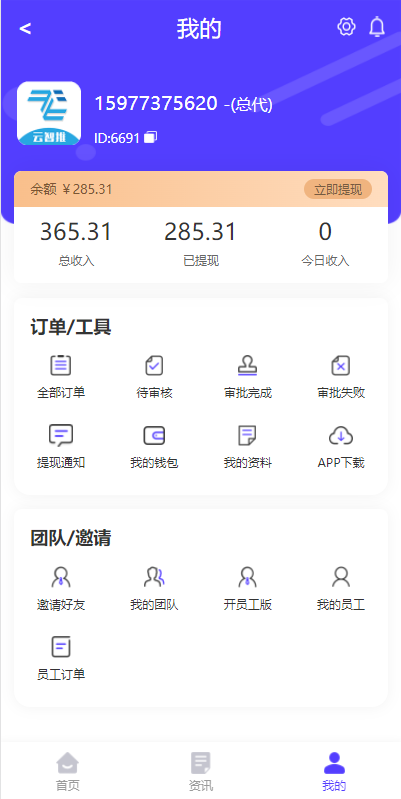401x799 pixels.
Task: Open 邀请好友 invite friends icon
Action: pyautogui.click(x=61, y=577)
